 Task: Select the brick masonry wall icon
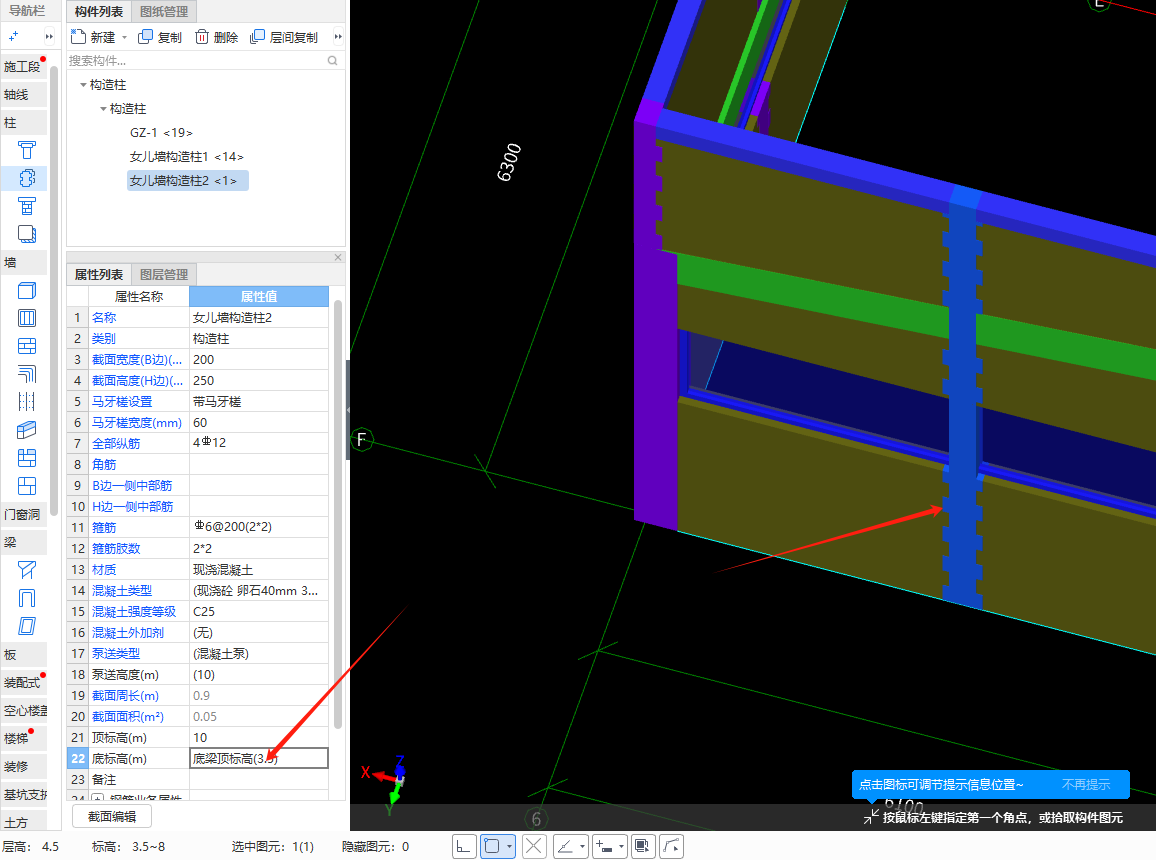pyautogui.click(x=27, y=346)
